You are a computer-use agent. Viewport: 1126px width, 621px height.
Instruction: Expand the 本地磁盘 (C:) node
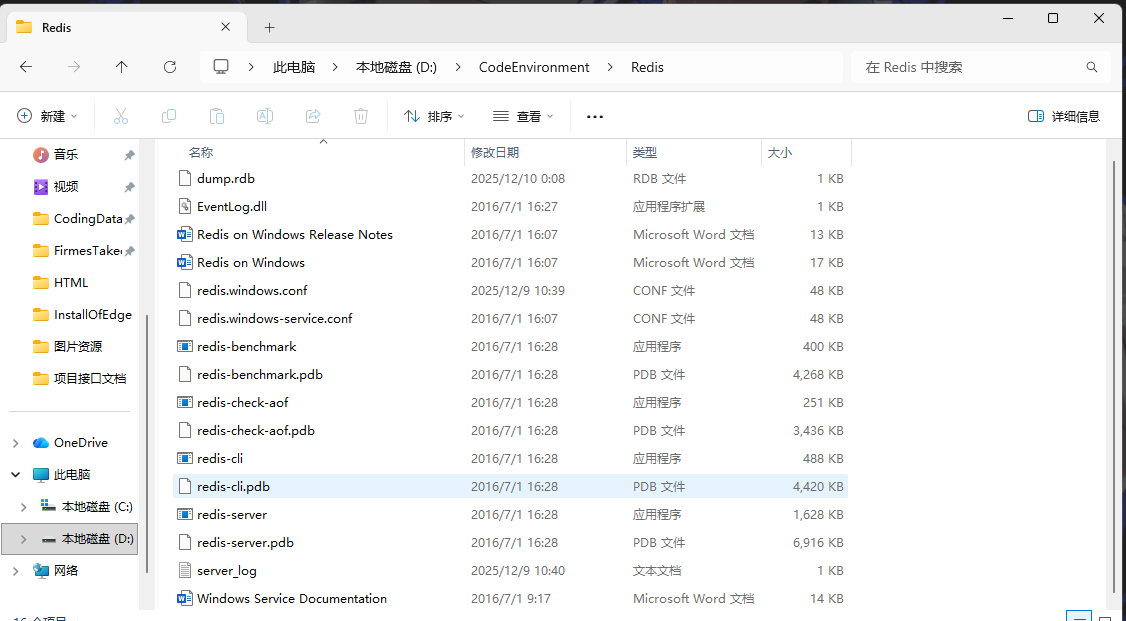coord(24,507)
